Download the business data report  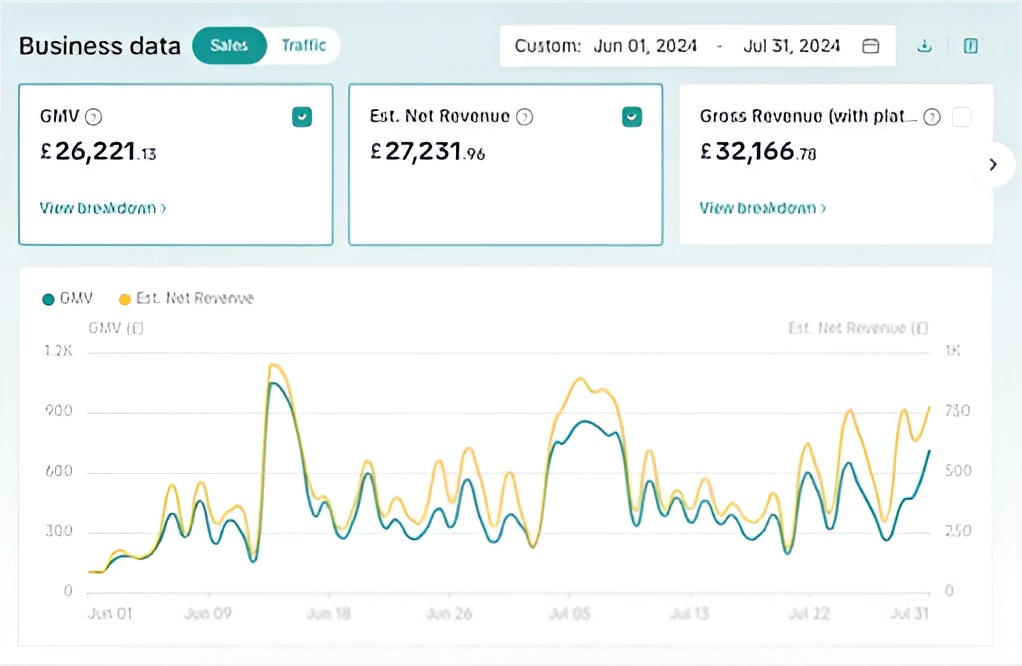pos(924,46)
